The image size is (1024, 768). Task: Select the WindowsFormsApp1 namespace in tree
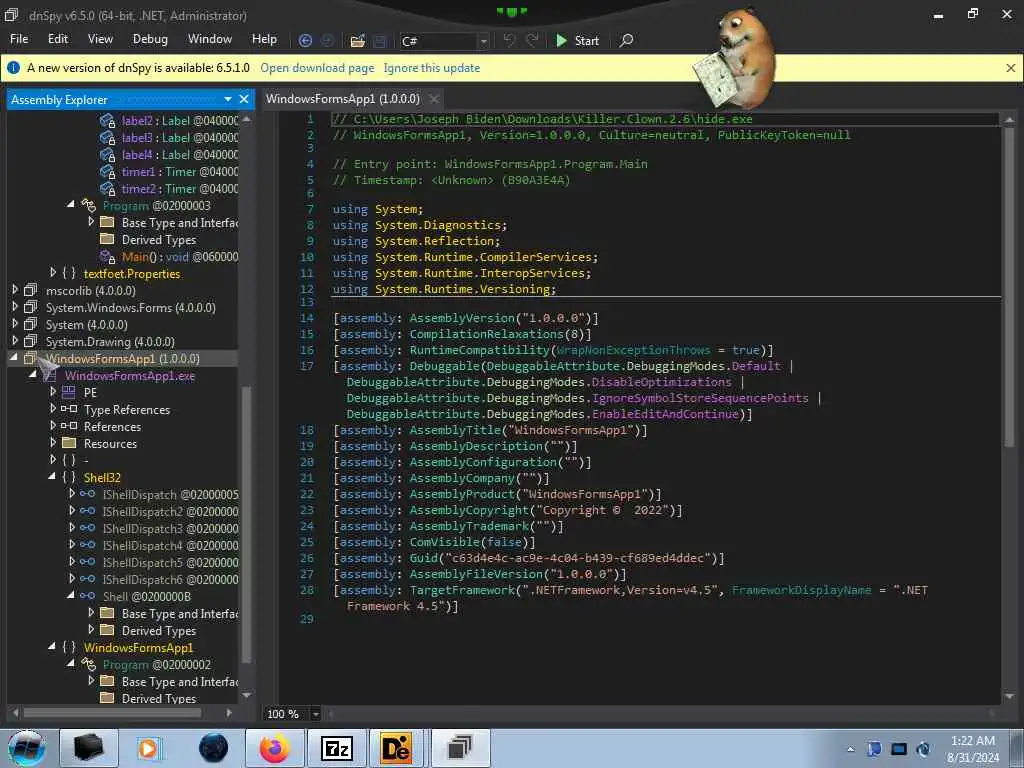[x=138, y=647]
